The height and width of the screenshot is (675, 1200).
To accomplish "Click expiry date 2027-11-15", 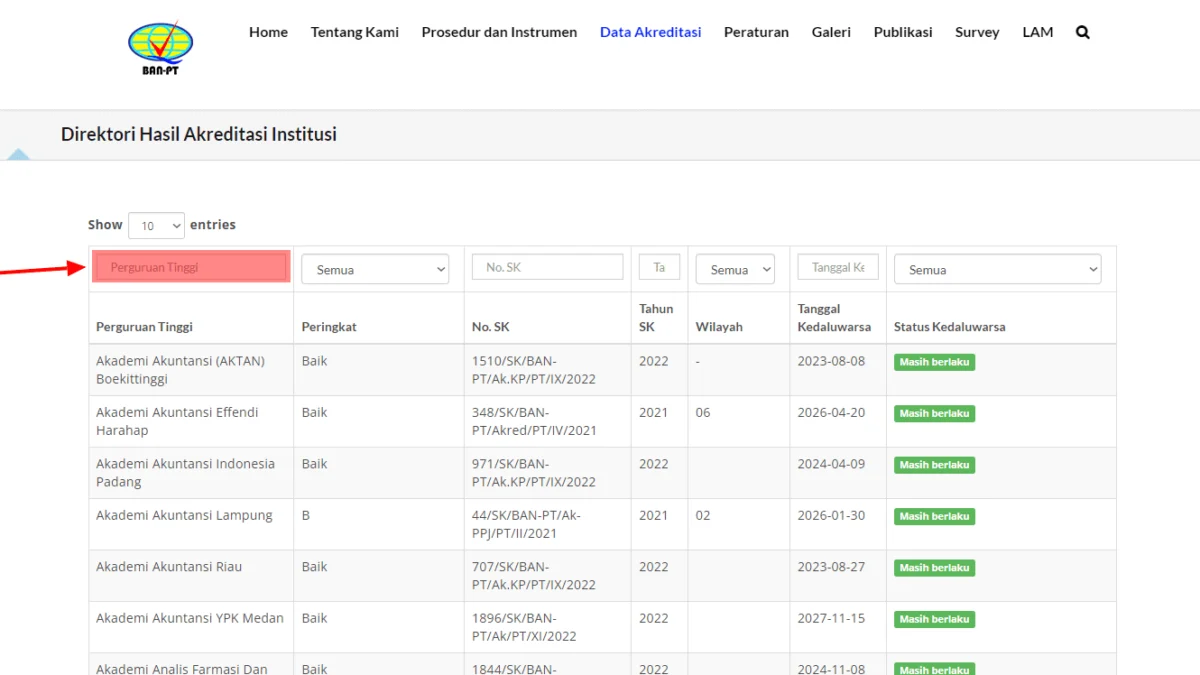I will (831, 618).
